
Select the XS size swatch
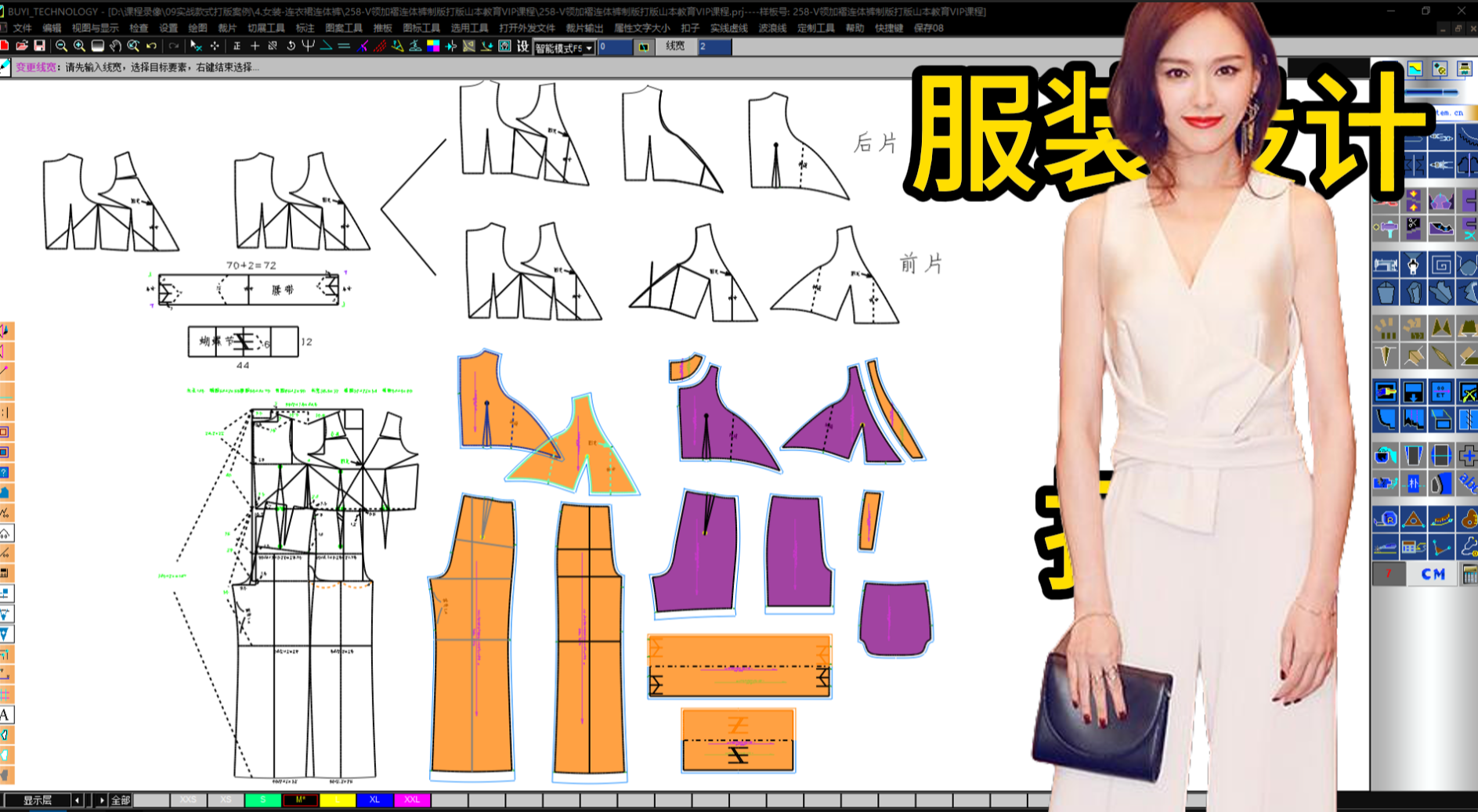coord(226,800)
